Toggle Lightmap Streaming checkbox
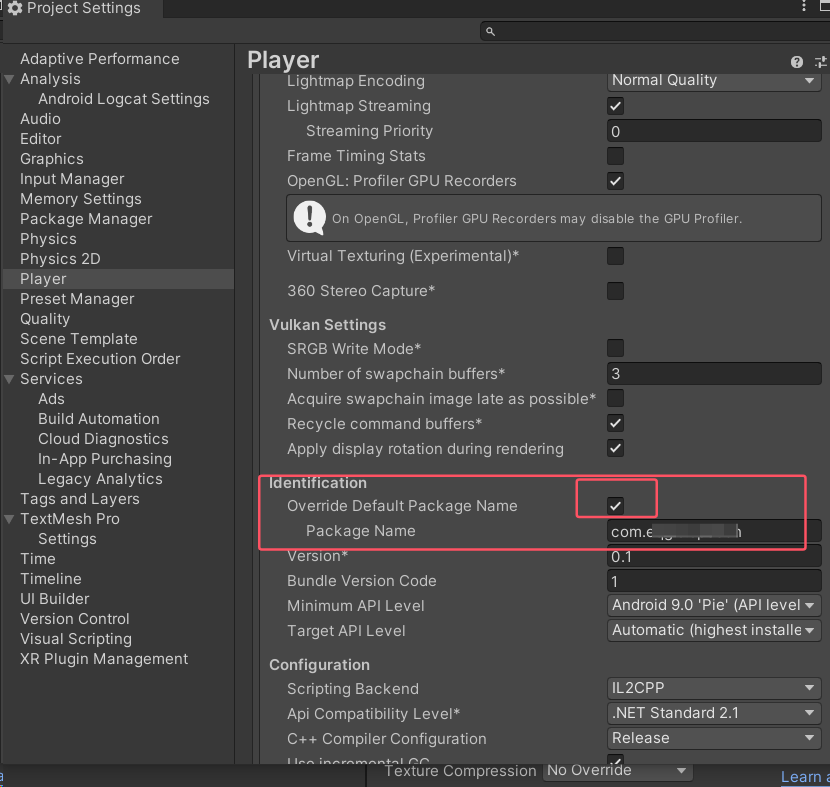Image resolution: width=830 pixels, height=787 pixels. click(x=615, y=106)
